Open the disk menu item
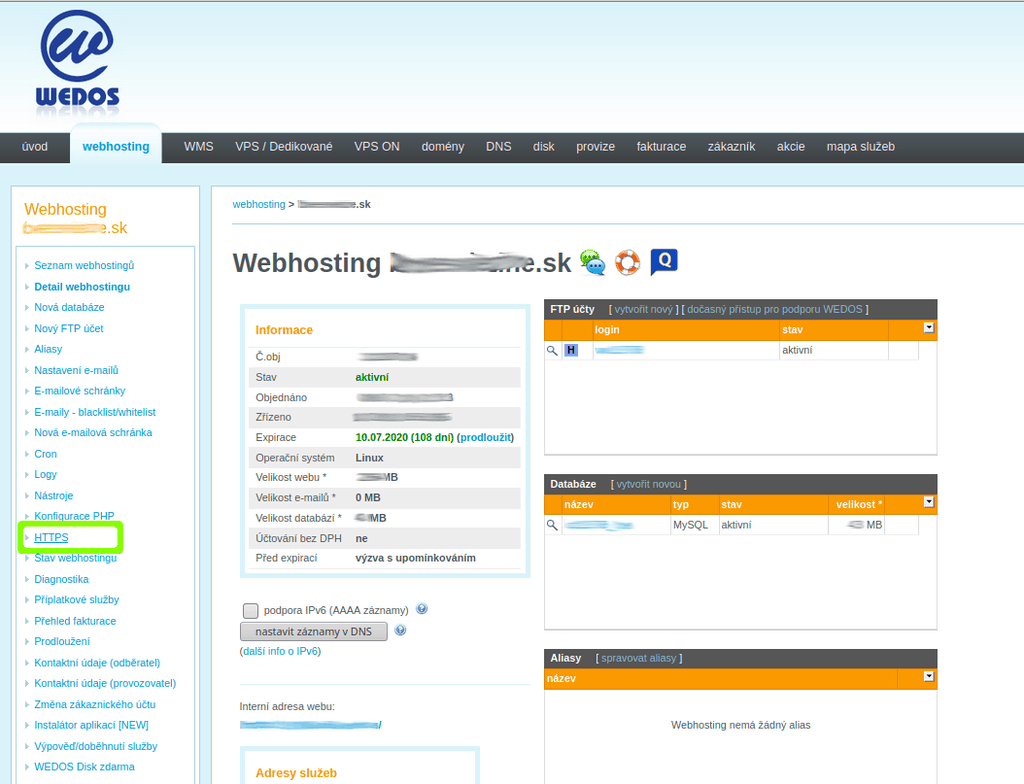The height and width of the screenshot is (784, 1024). point(543,147)
